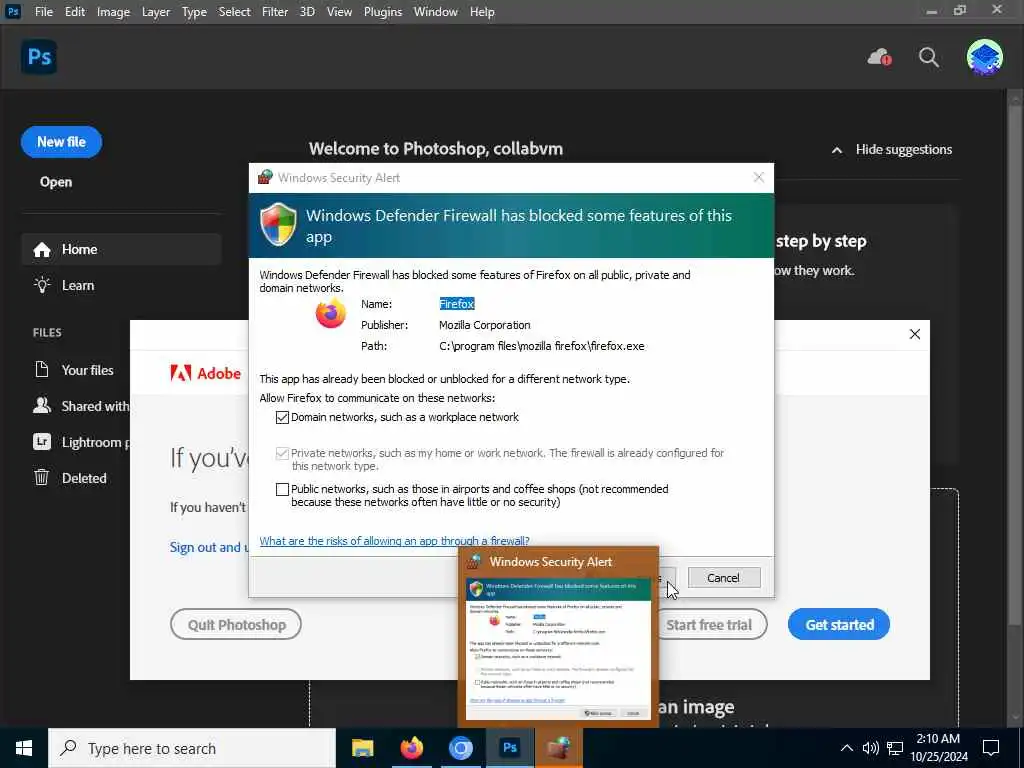Viewport: 1024px width, 768px height.
Task: Go to Home in the sidebar
Action: (x=121, y=249)
